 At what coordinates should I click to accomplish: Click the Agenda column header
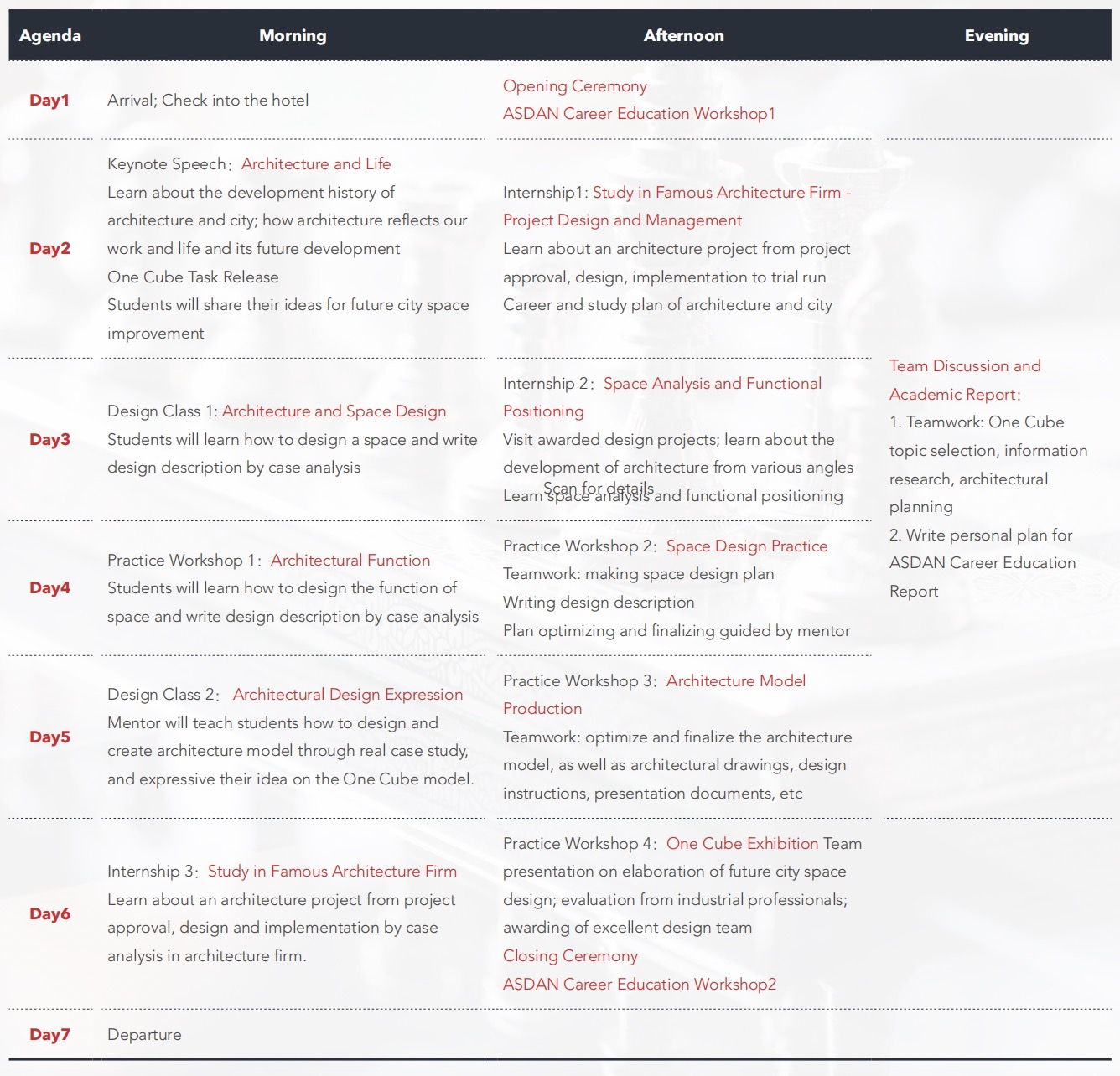50,35
